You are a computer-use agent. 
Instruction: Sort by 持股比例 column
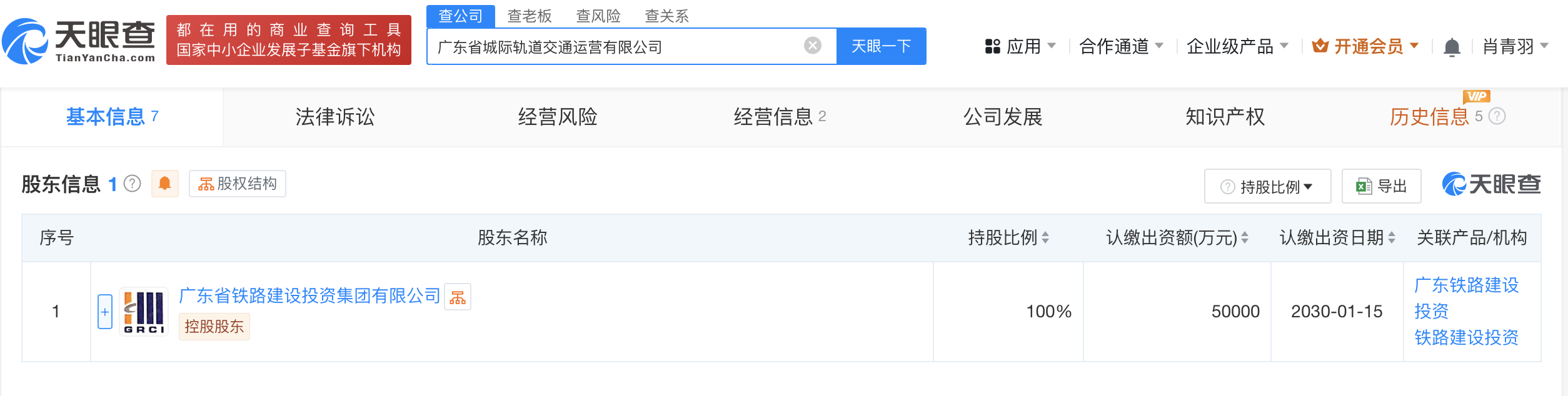tap(1045, 237)
